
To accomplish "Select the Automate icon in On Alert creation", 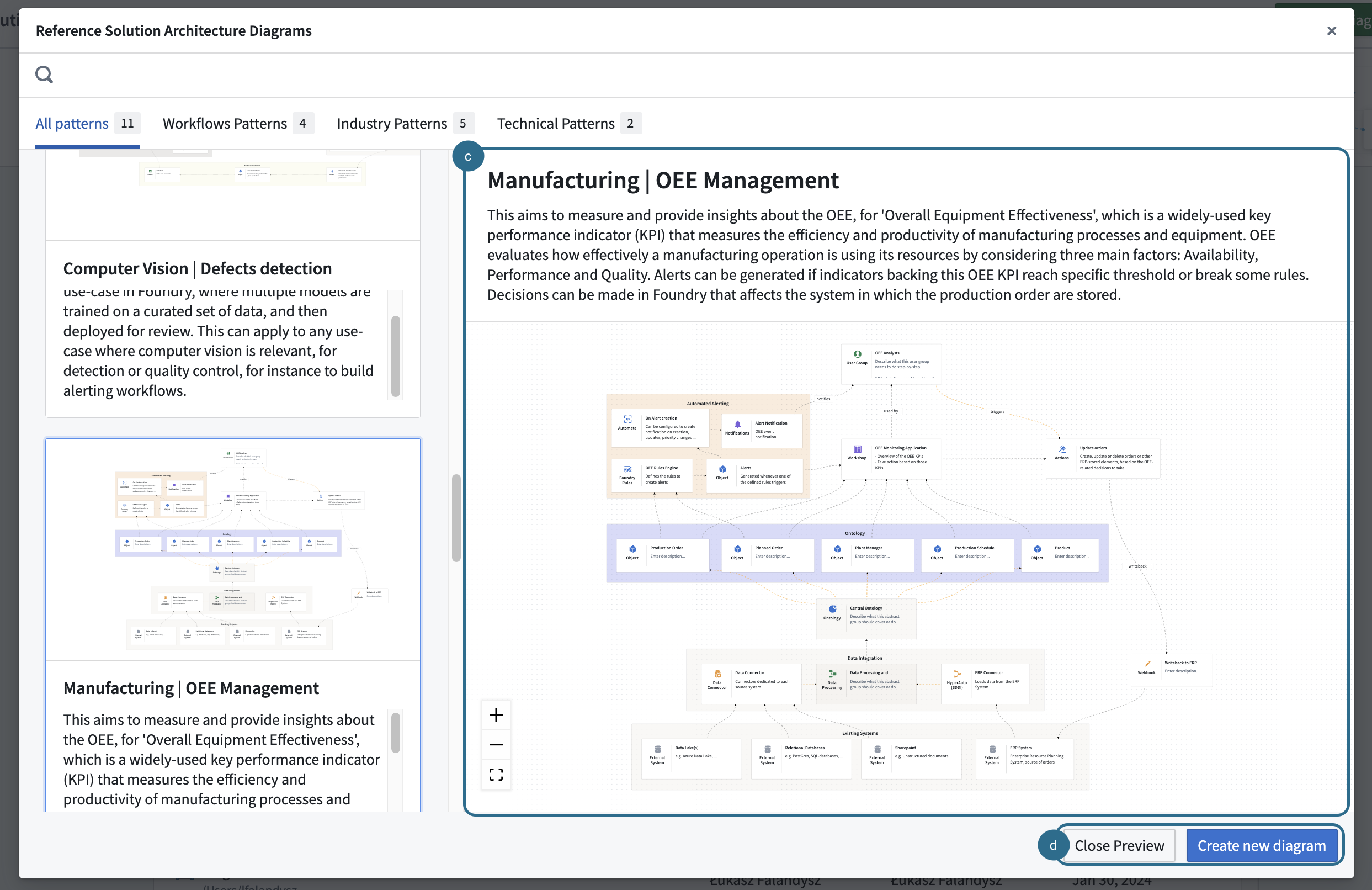I will (627, 420).
